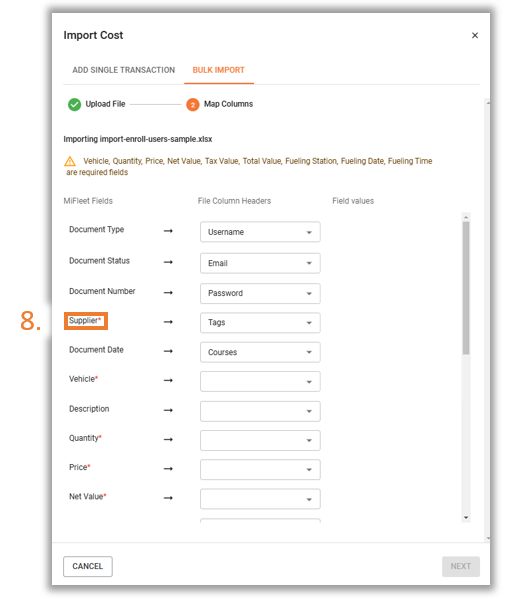510x599 pixels.
Task: Switch to Add Single Transaction tab
Action: click(124, 70)
